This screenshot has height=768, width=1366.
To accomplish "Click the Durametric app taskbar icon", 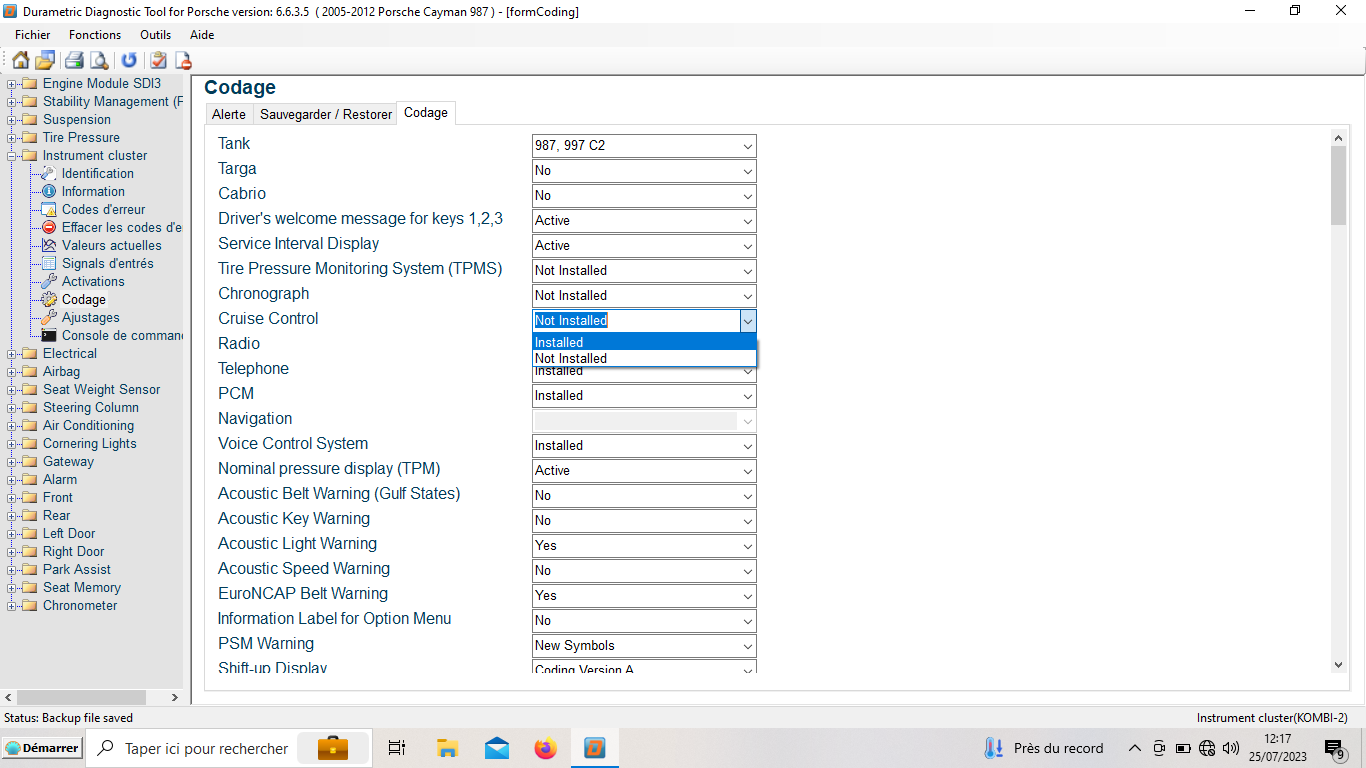I will click(x=595, y=748).
